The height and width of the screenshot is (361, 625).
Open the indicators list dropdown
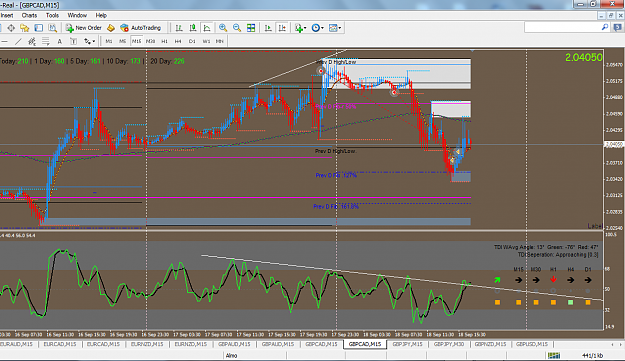click(x=300, y=28)
